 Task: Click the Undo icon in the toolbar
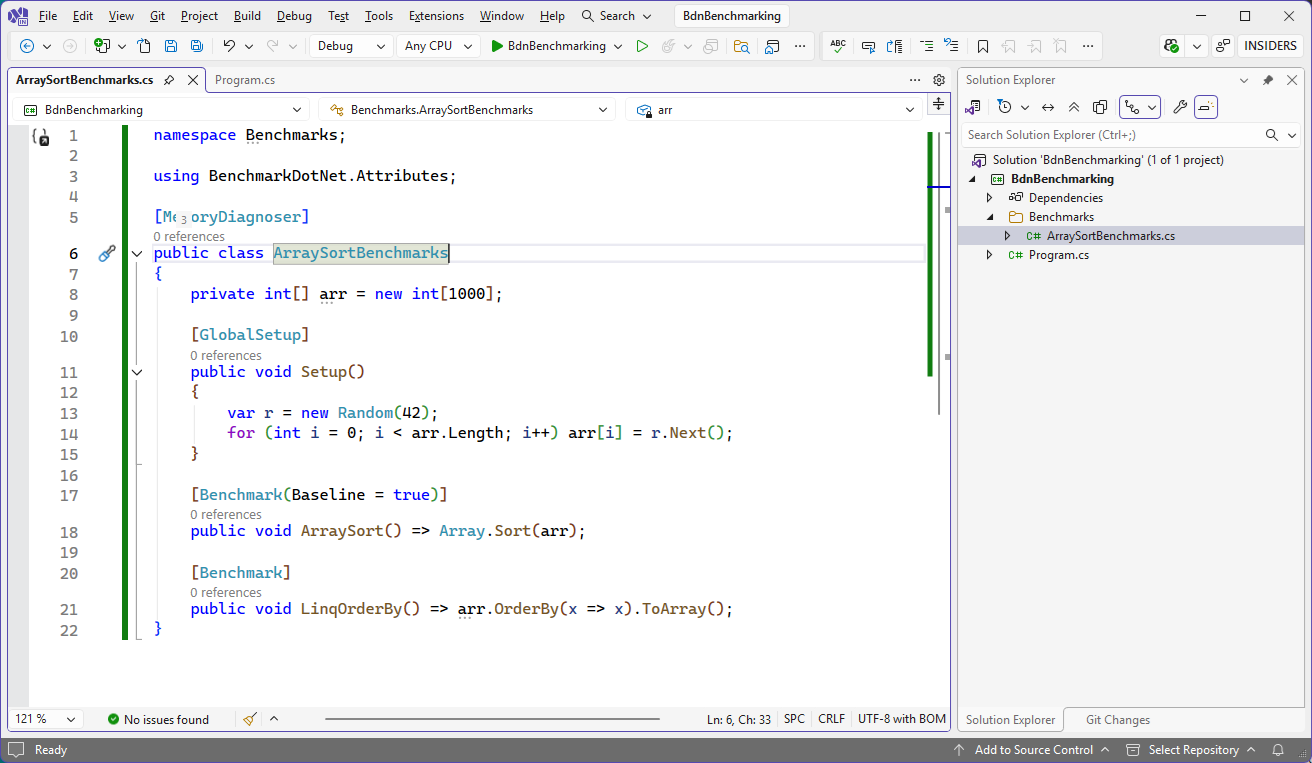(229, 46)
